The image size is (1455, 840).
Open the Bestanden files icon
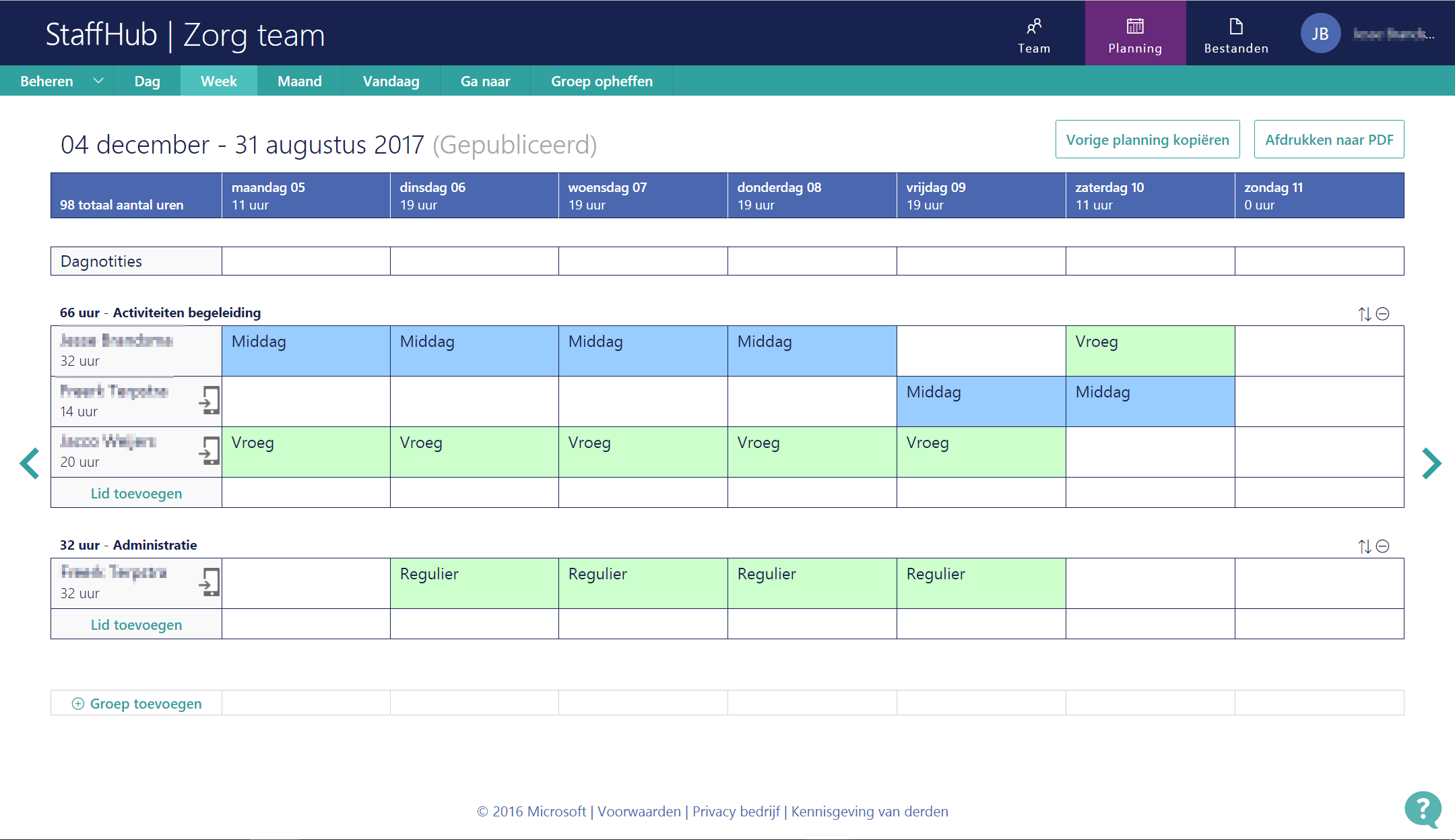coord(1236,27)
